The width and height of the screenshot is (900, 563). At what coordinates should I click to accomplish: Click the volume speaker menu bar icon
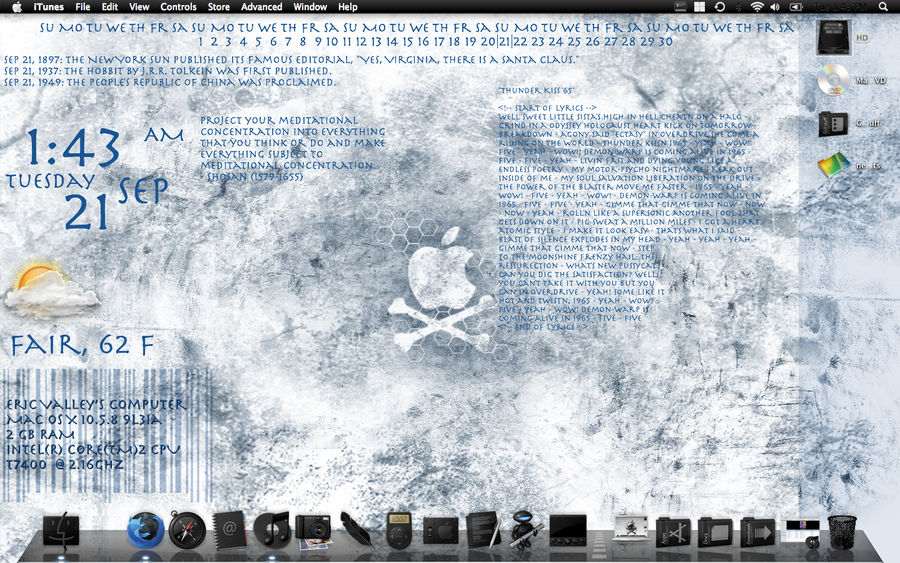[x=775, y=7]
